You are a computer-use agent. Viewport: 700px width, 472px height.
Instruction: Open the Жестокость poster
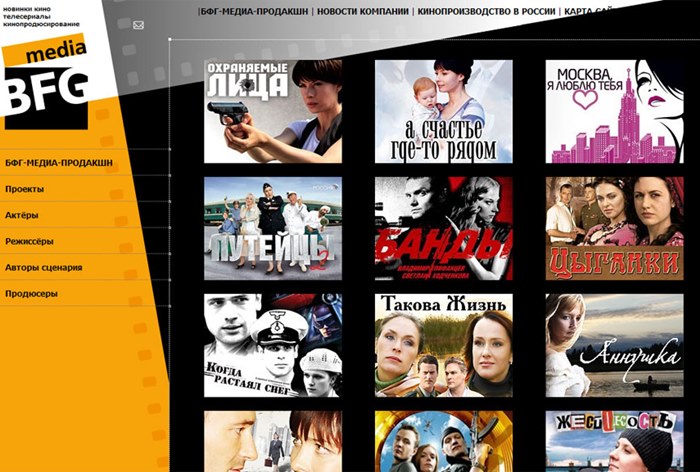click(x=614, y=441)
